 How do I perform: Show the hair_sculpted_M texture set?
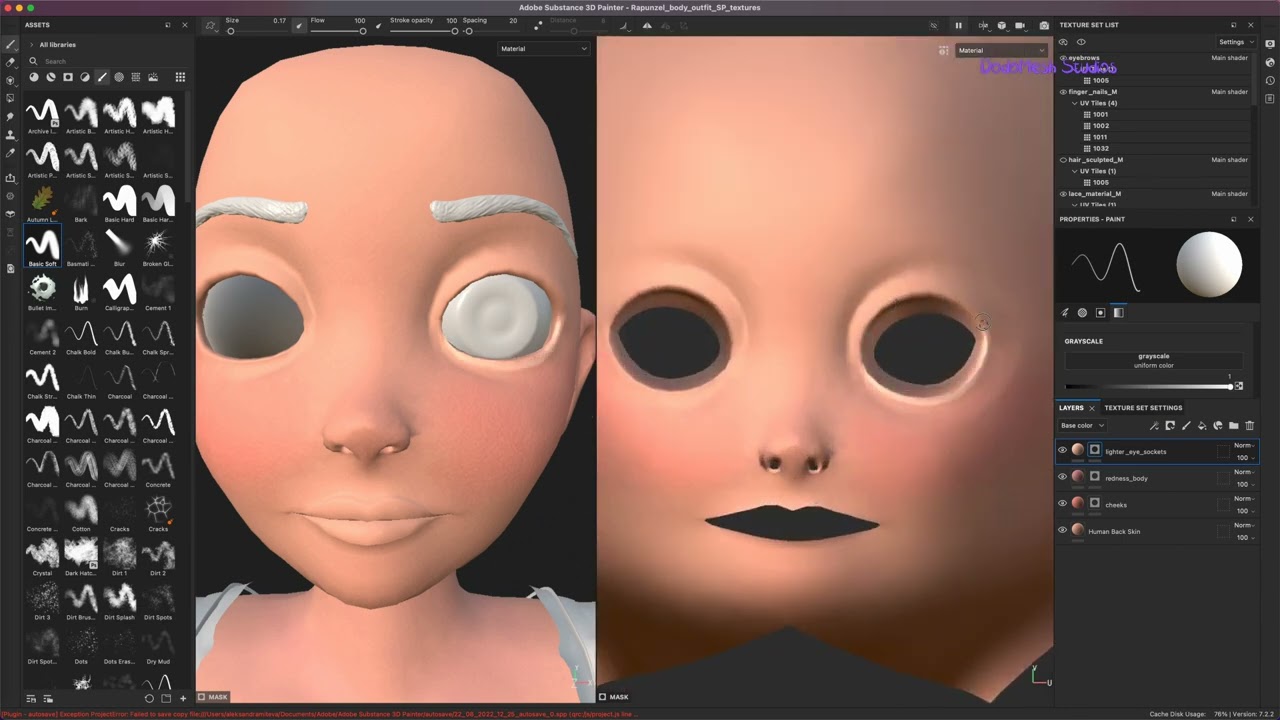[1063, 160]
